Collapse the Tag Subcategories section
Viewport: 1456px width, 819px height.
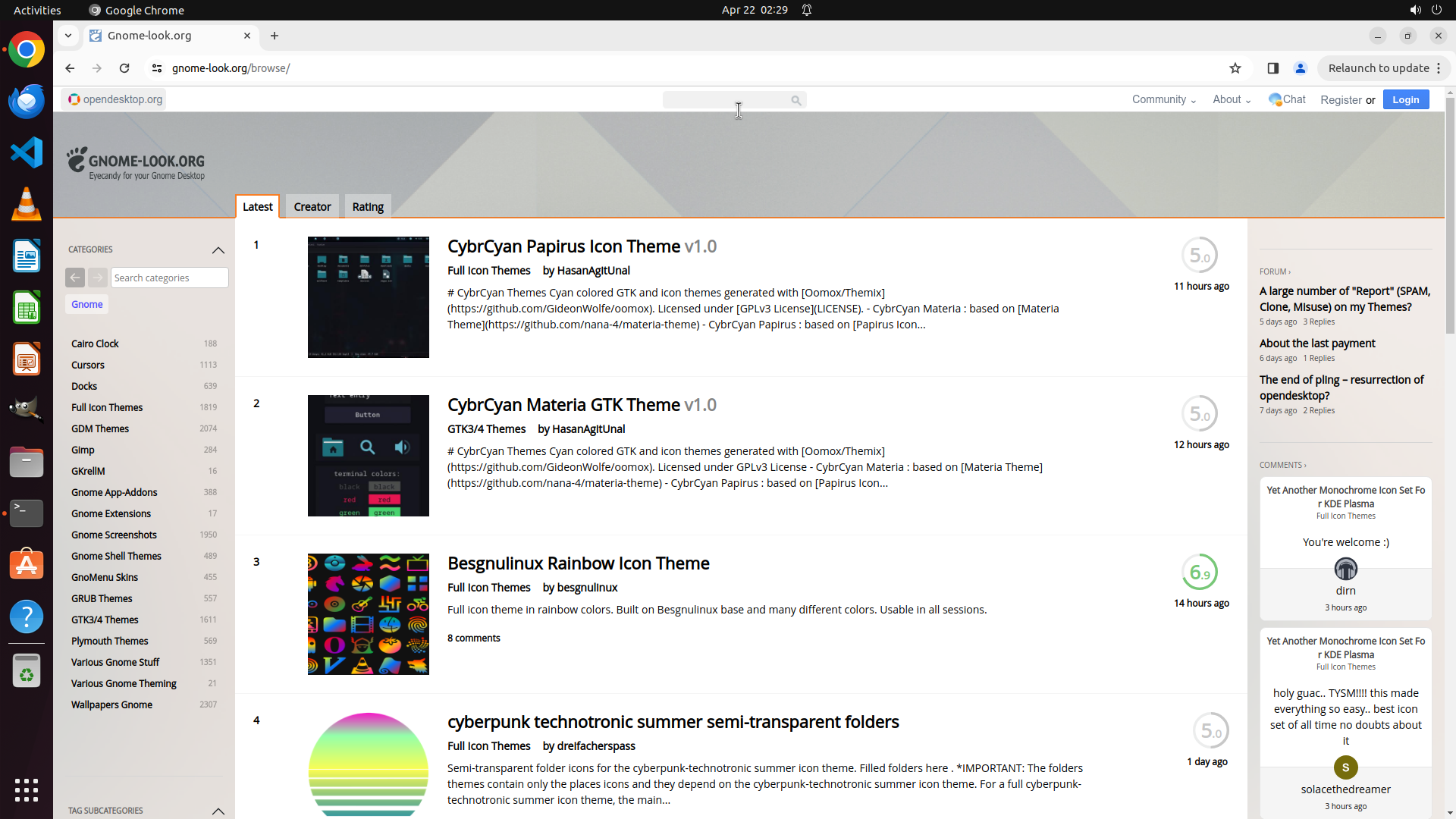(x=218, y=811)
